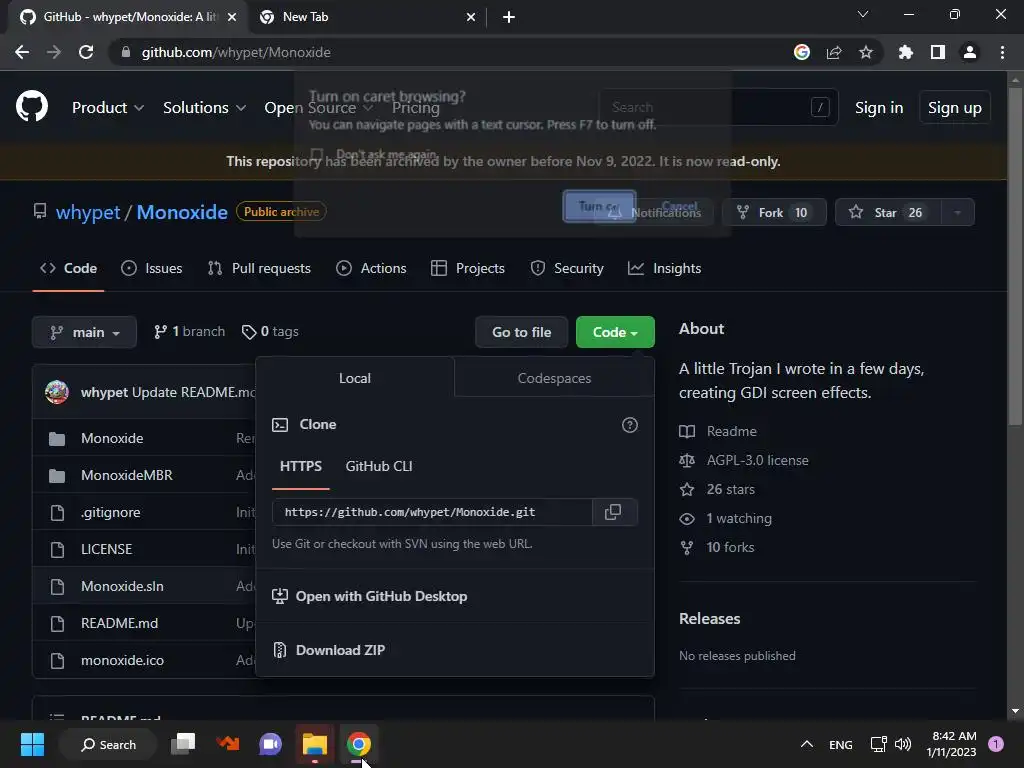
Task: Open the Projects tab
Action: (x=468, y=268)
